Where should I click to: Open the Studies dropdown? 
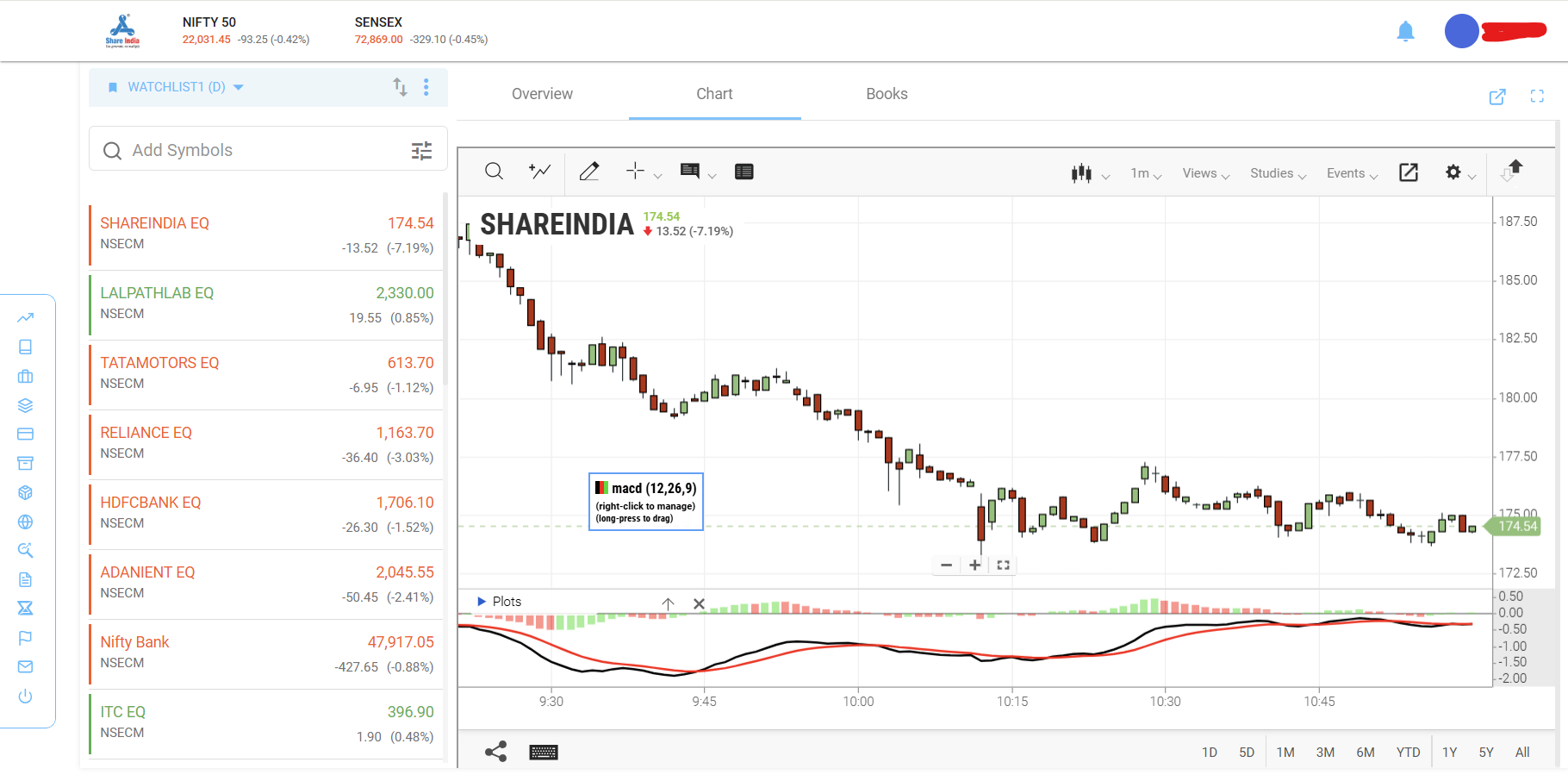click(1279, 173)
